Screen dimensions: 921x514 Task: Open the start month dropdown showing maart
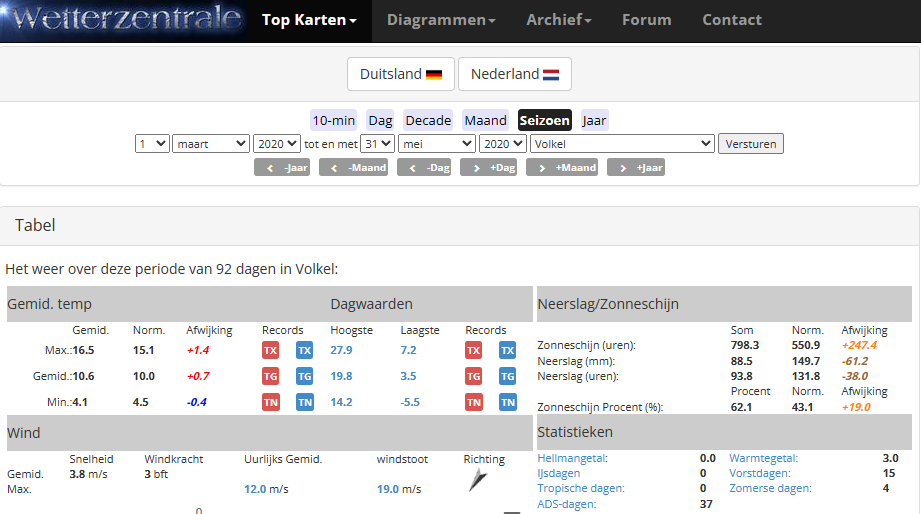click(x=210, y=144)
